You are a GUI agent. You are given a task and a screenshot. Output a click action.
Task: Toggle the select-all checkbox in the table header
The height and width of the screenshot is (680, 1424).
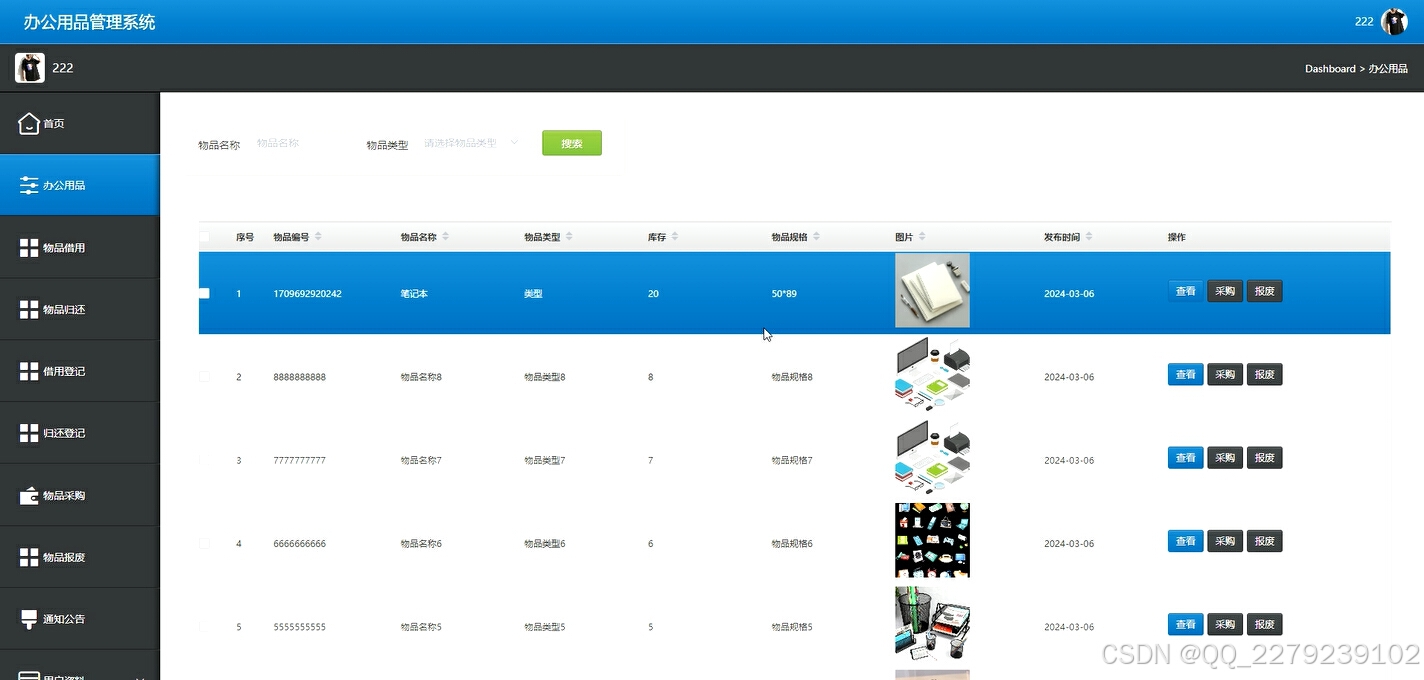(x=204, y=237)
